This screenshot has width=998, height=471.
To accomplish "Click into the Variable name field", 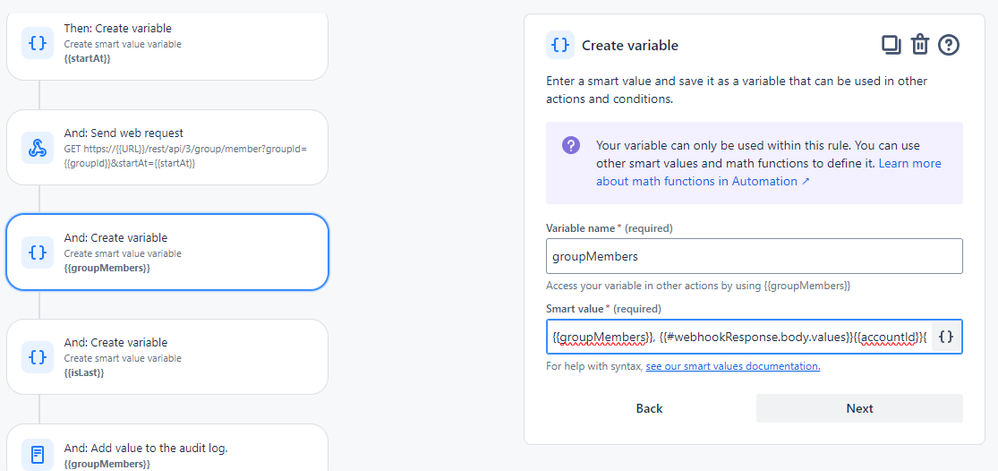I will coord(754,257).
